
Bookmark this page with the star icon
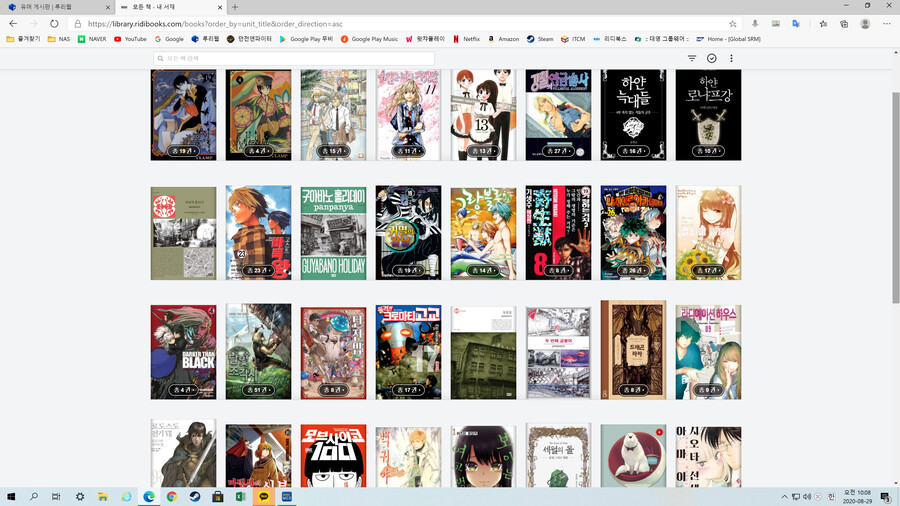pos(732,23)
